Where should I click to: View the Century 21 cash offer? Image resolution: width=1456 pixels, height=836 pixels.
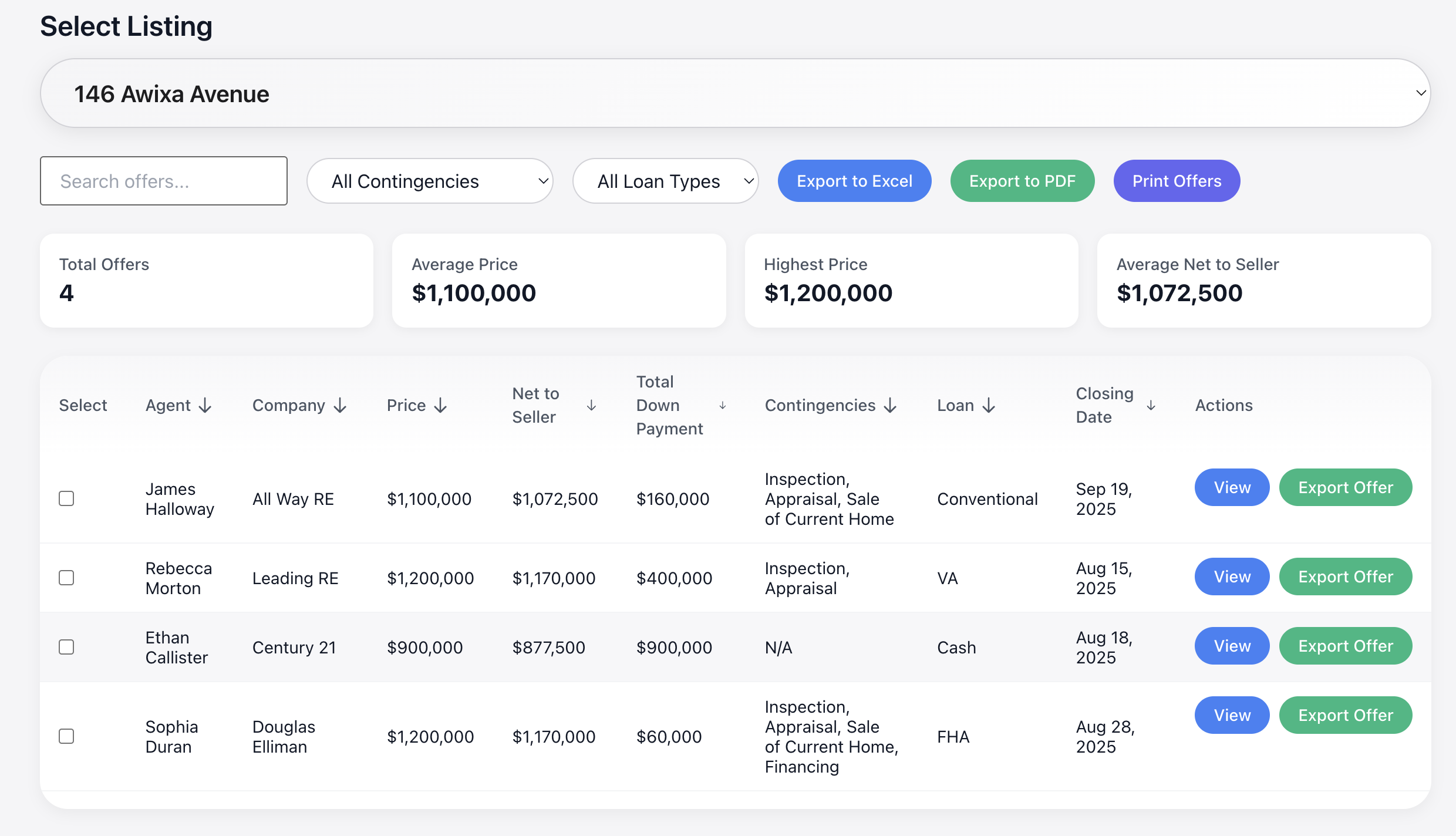tap(1232, 646)
